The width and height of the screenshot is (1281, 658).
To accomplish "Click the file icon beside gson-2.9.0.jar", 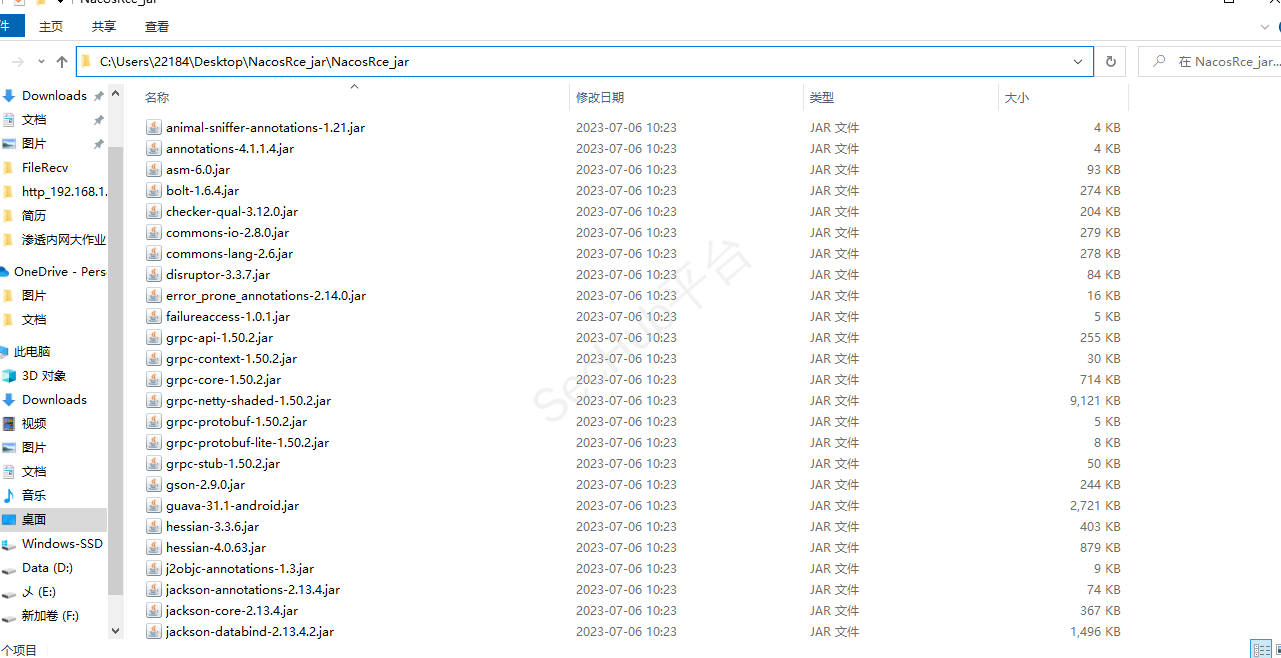I will 153,485.
